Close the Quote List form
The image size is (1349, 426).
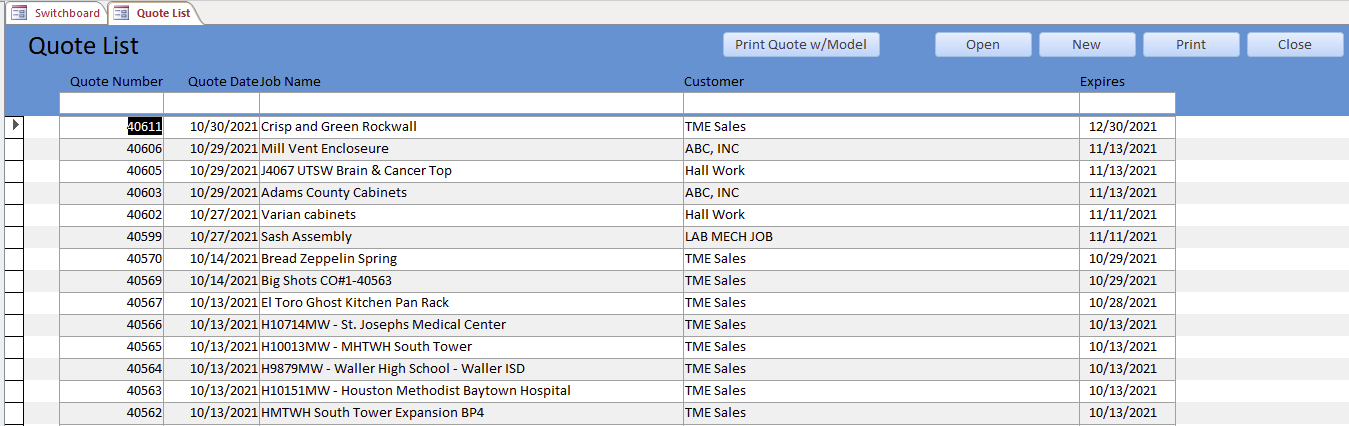pos(1294,44)
